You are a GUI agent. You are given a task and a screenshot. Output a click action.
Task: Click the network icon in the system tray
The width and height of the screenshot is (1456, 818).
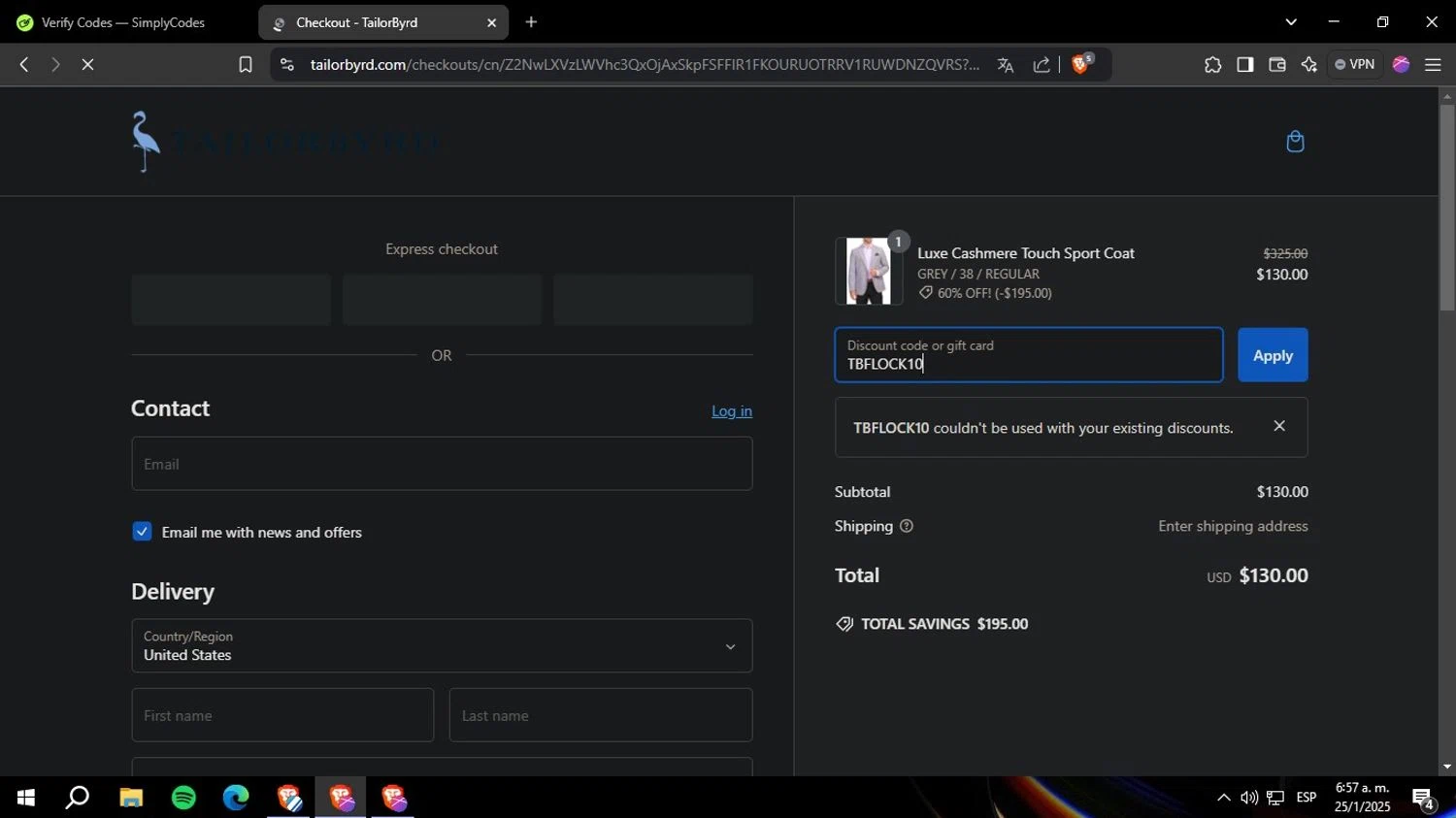(1275, 798)
